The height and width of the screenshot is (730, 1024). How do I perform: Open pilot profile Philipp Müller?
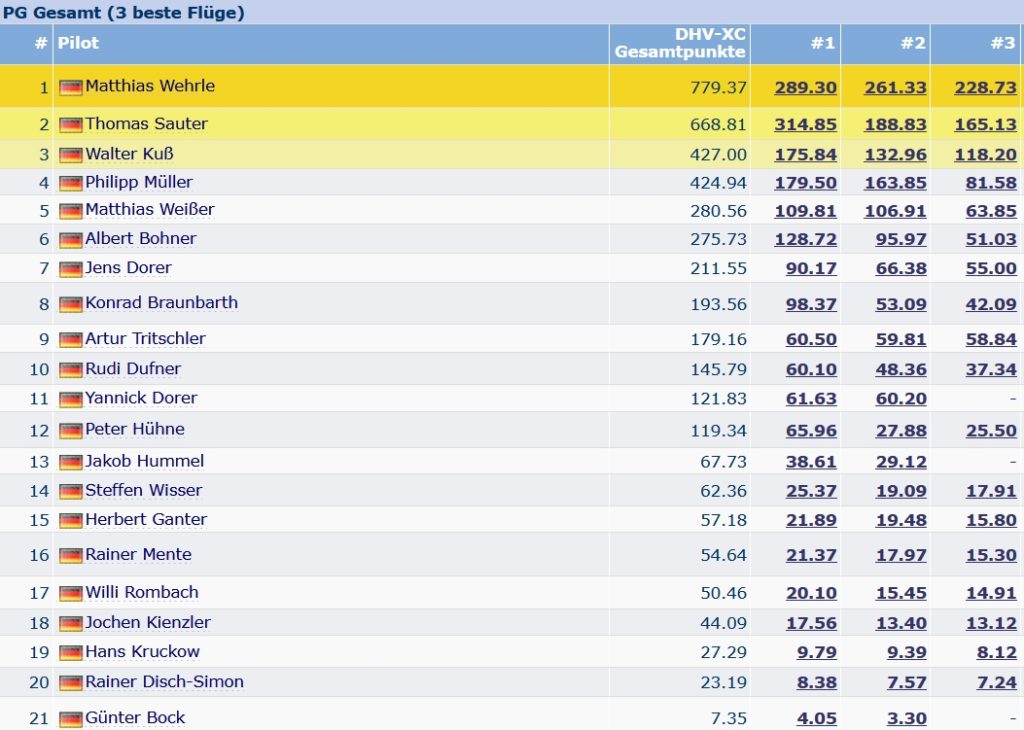pos(139,182)
